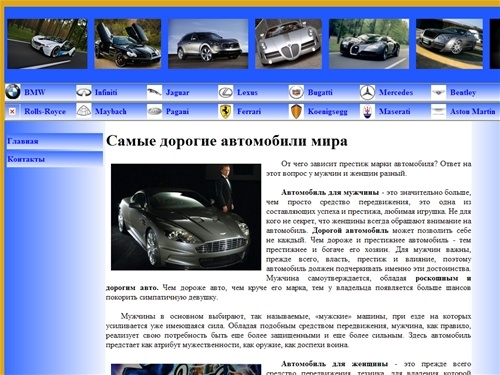Click bold text Дорогой автомобиль
The image size is (500, 375).
click(x=350, y=230)
